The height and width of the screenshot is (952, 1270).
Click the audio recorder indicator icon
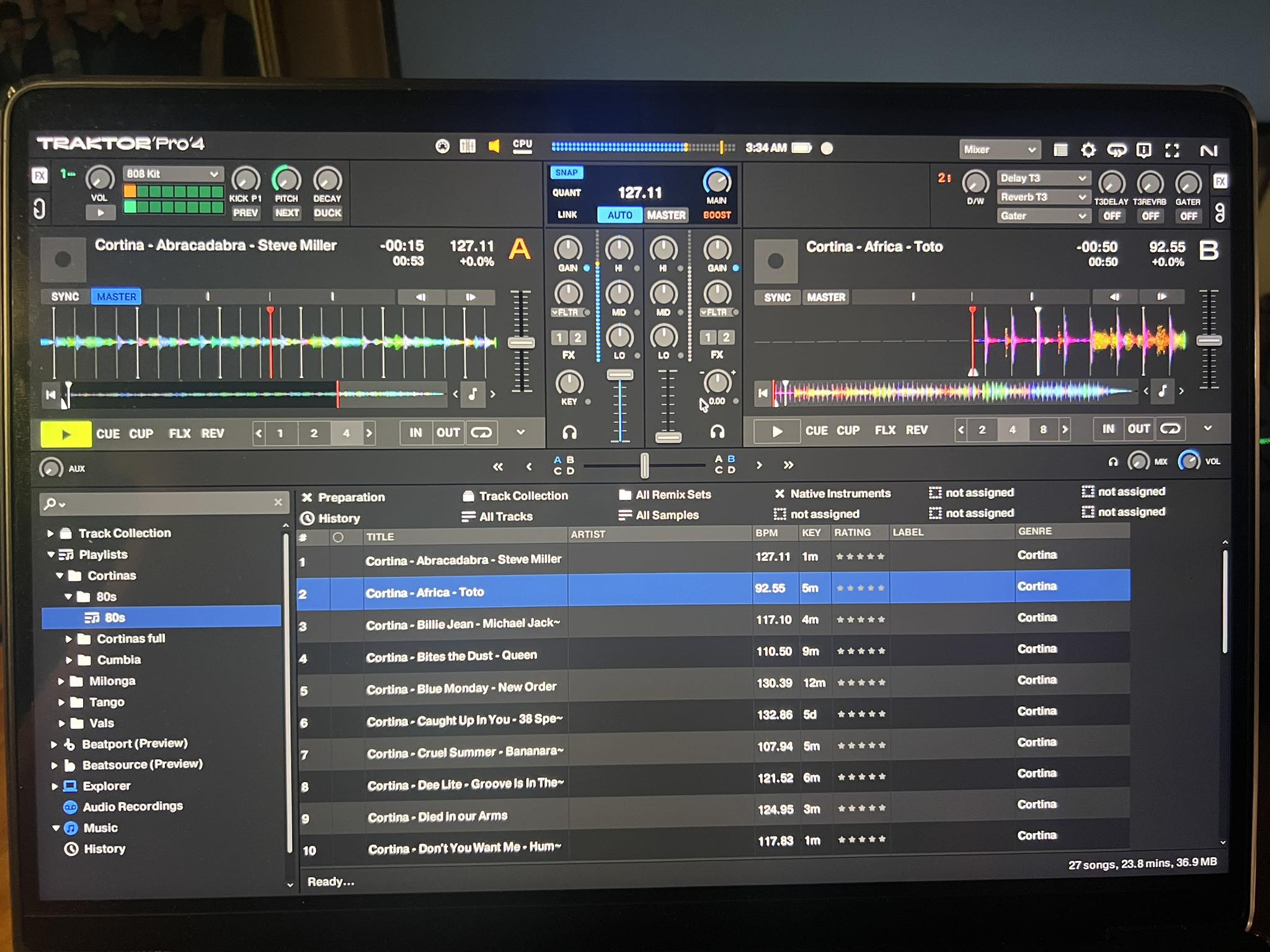pos(827,148)
